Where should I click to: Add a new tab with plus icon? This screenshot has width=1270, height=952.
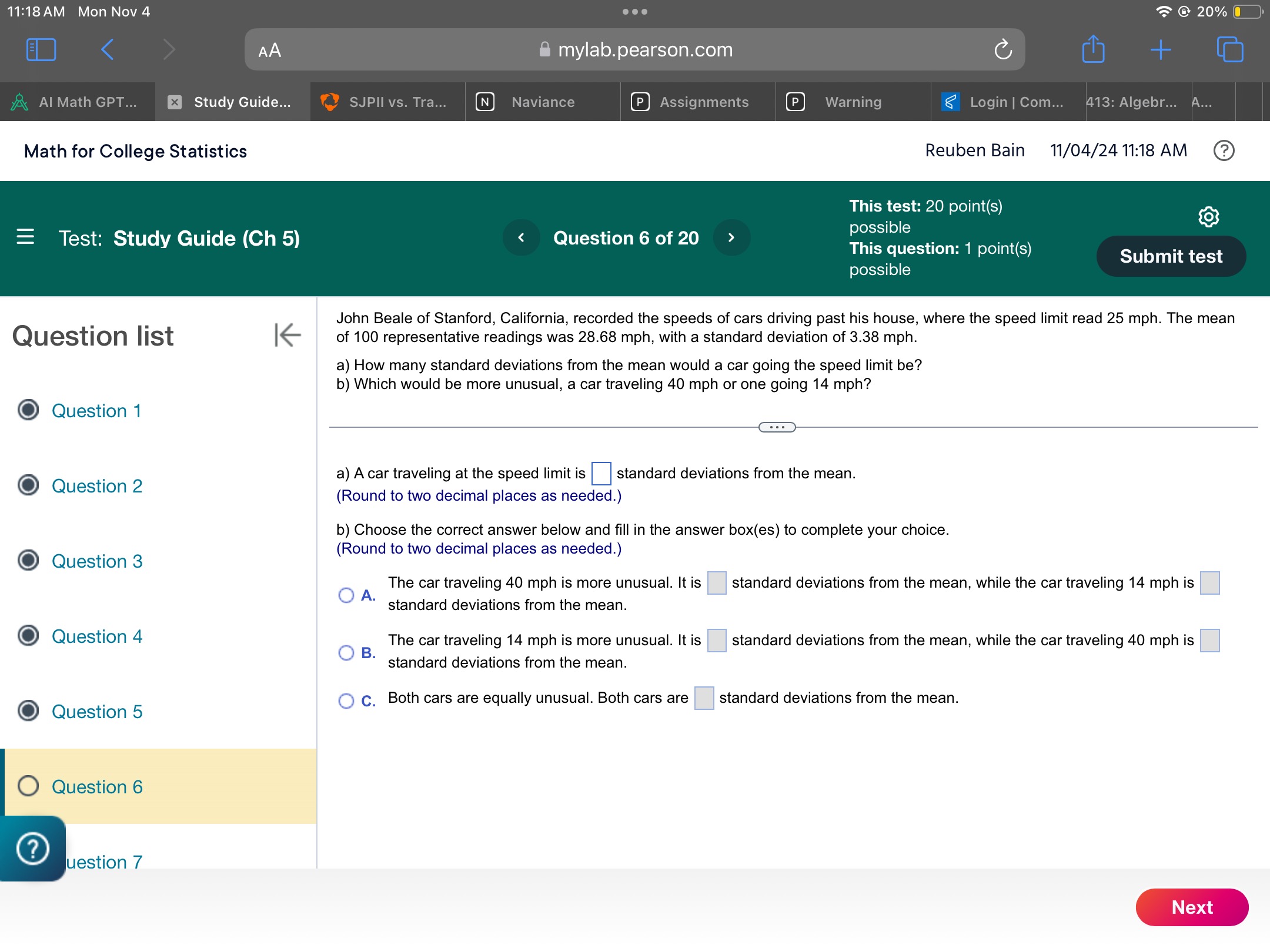(x=1161, y=50)
